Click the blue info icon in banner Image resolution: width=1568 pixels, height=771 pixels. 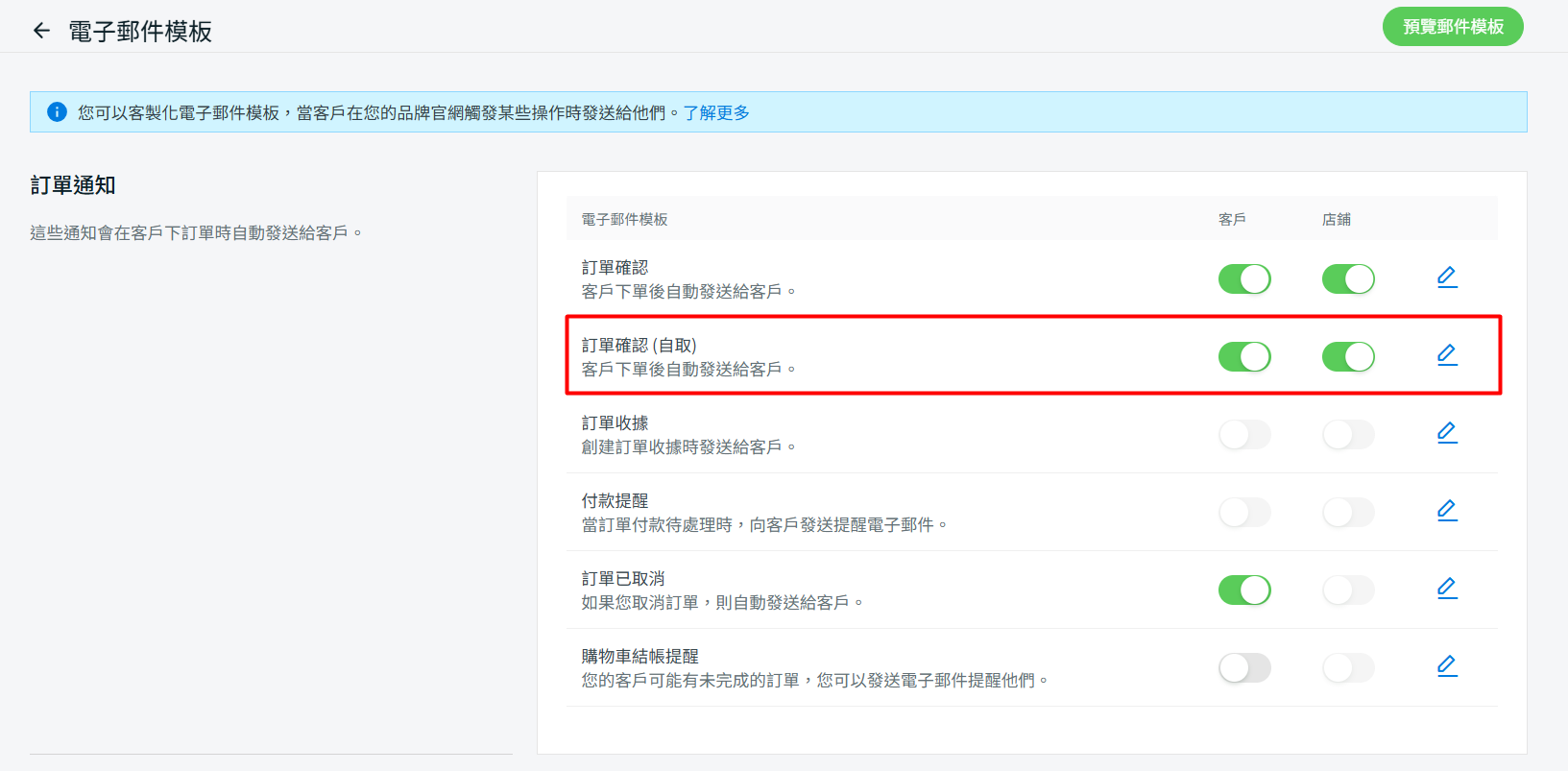pyautogui.click(x=58, y=112)
